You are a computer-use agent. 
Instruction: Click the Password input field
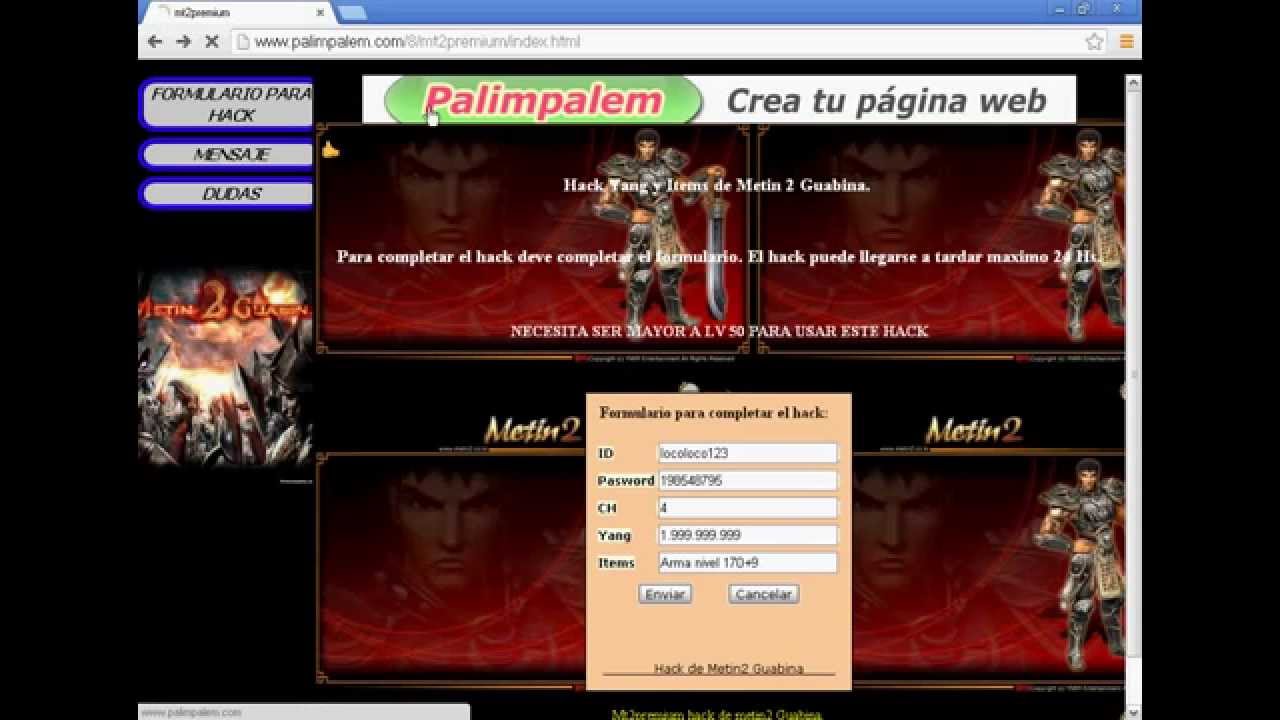tap(747, 481)
